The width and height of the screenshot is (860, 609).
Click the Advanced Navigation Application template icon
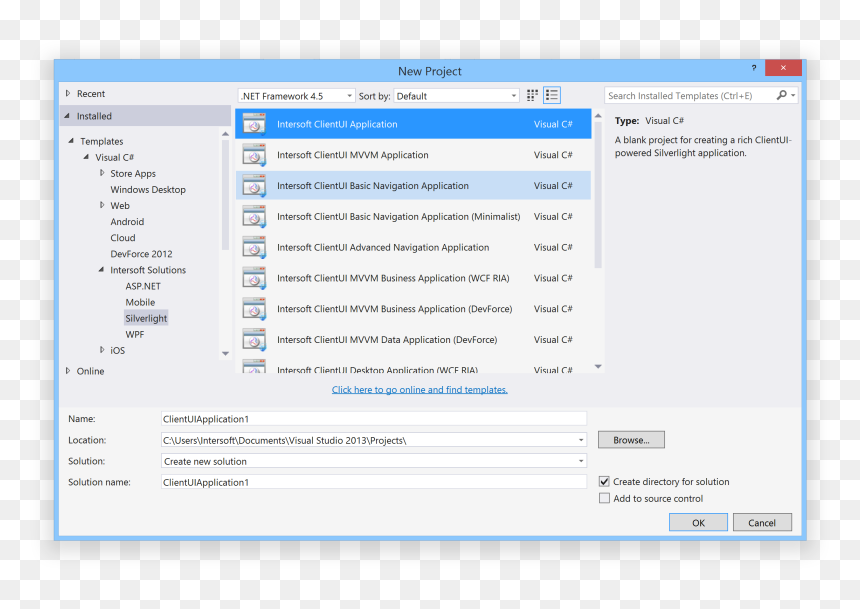click(254, 247)
